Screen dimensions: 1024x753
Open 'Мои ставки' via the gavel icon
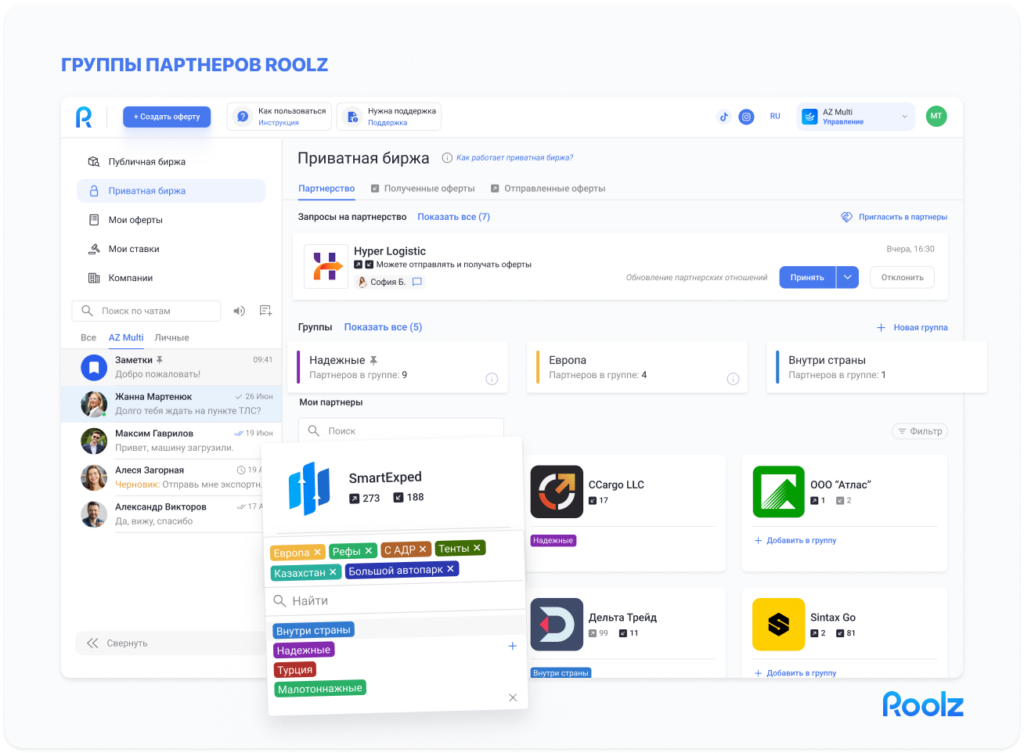click(93, 248)
